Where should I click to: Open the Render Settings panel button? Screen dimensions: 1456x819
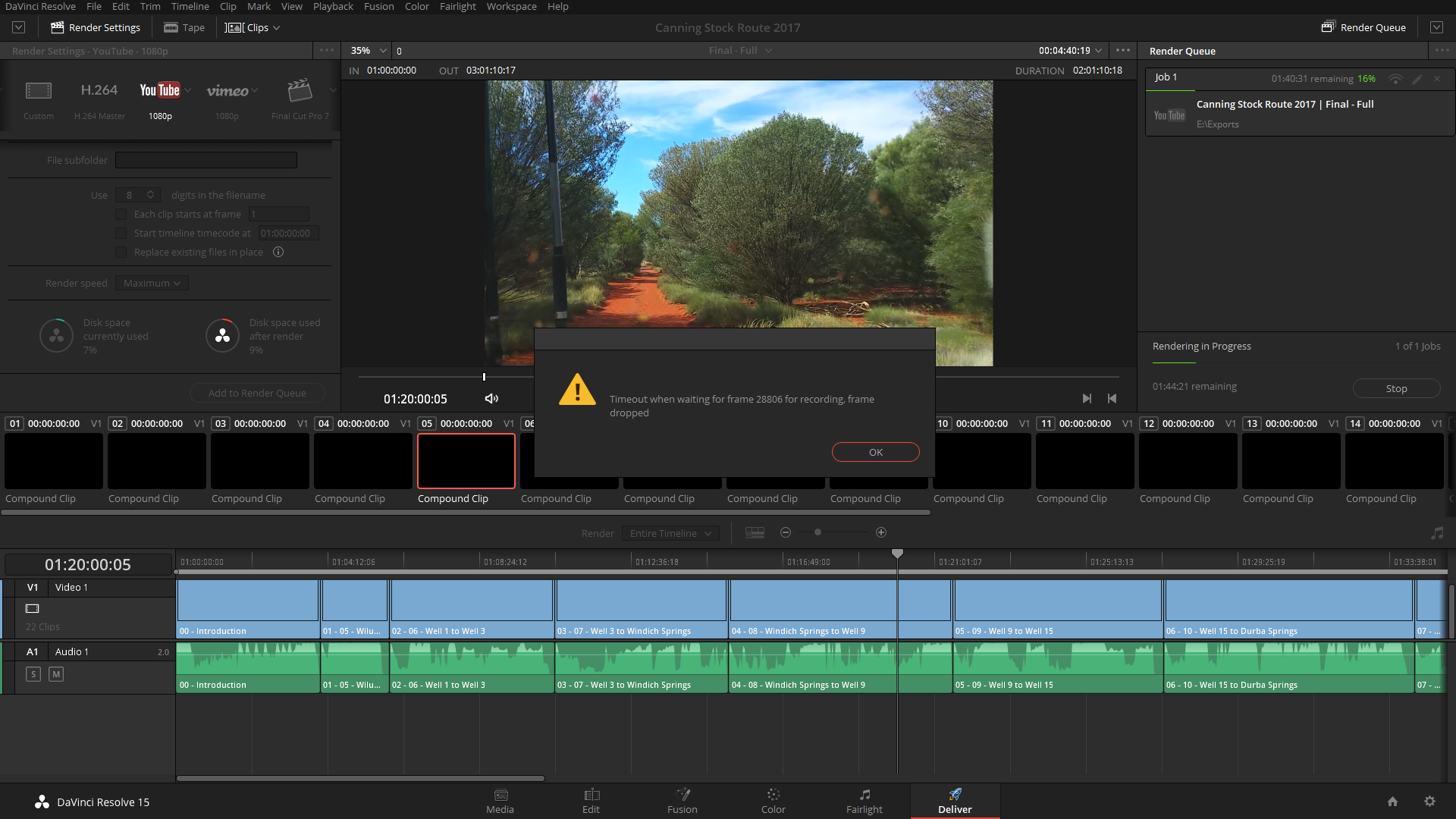[x=96, y=27]
